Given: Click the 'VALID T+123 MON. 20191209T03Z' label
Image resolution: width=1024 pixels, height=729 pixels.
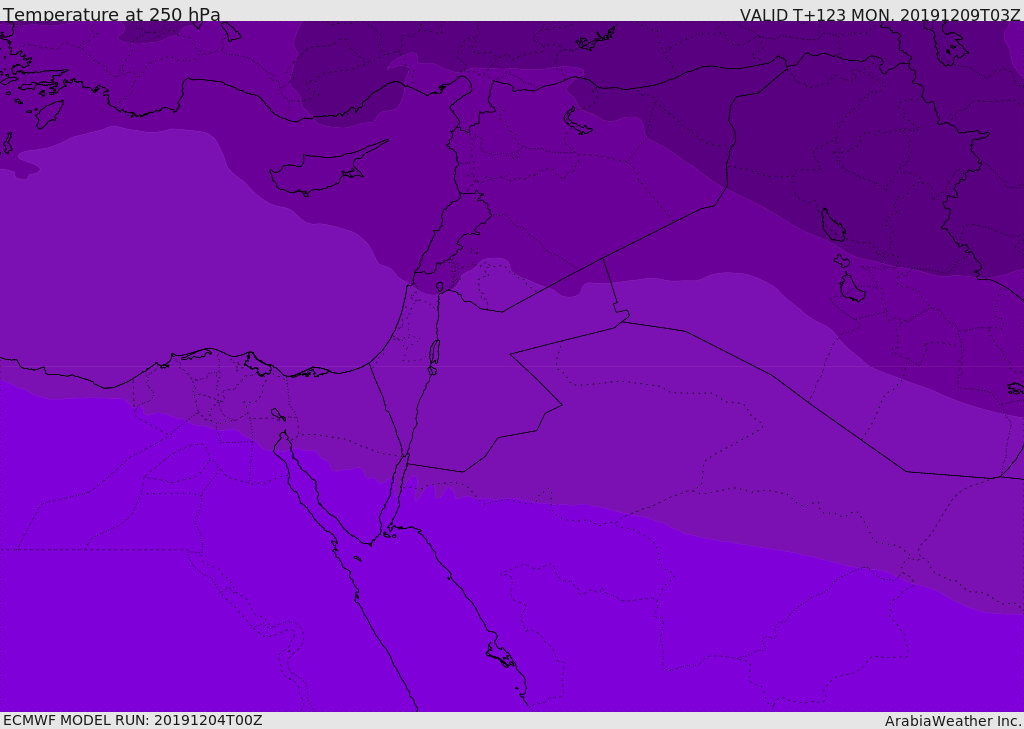Looking at the screenshot, I should coord(880,14).
